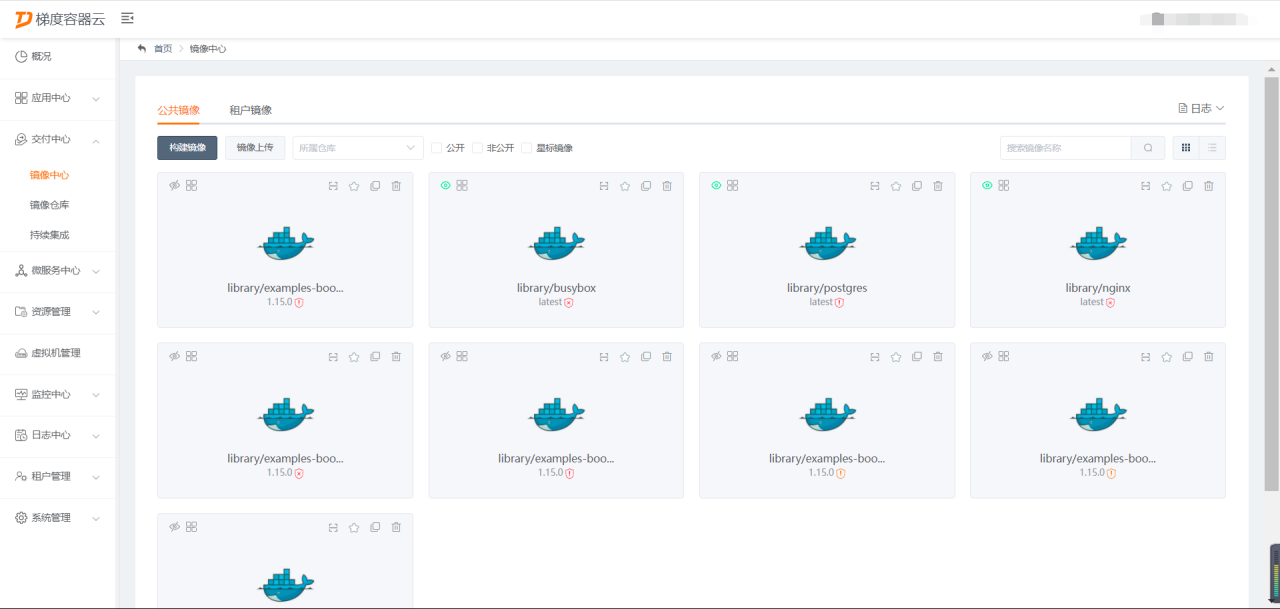Click the scan icon on library/nginx card

tap(1146, 186)
